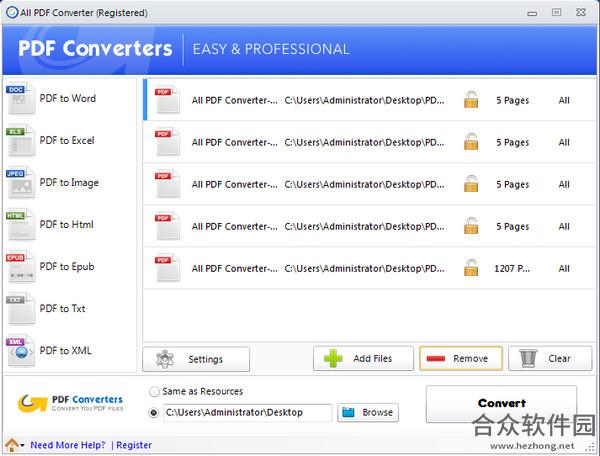Minimize the All PDF Converter window

[x=532, y=13]
